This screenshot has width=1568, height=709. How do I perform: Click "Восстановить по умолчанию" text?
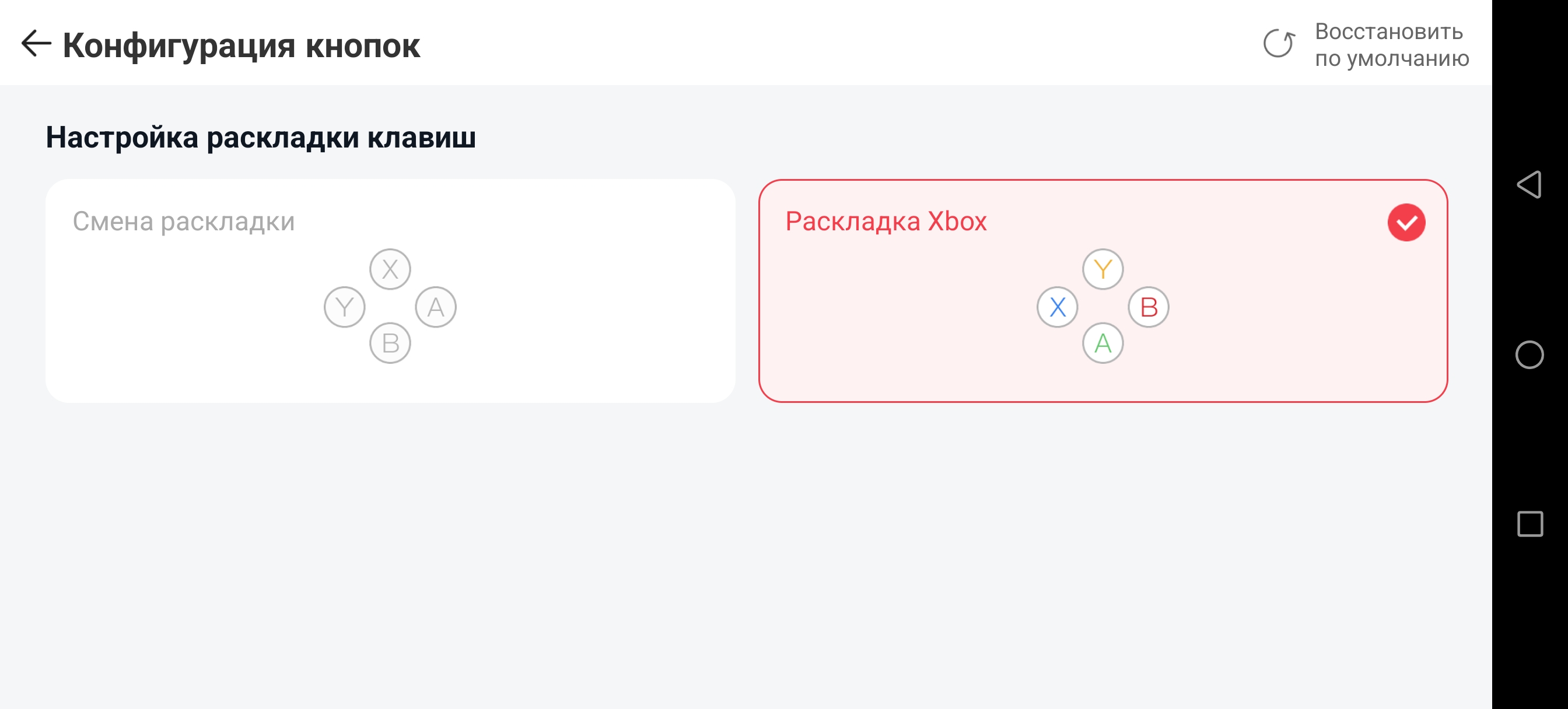coord(1391,45)
